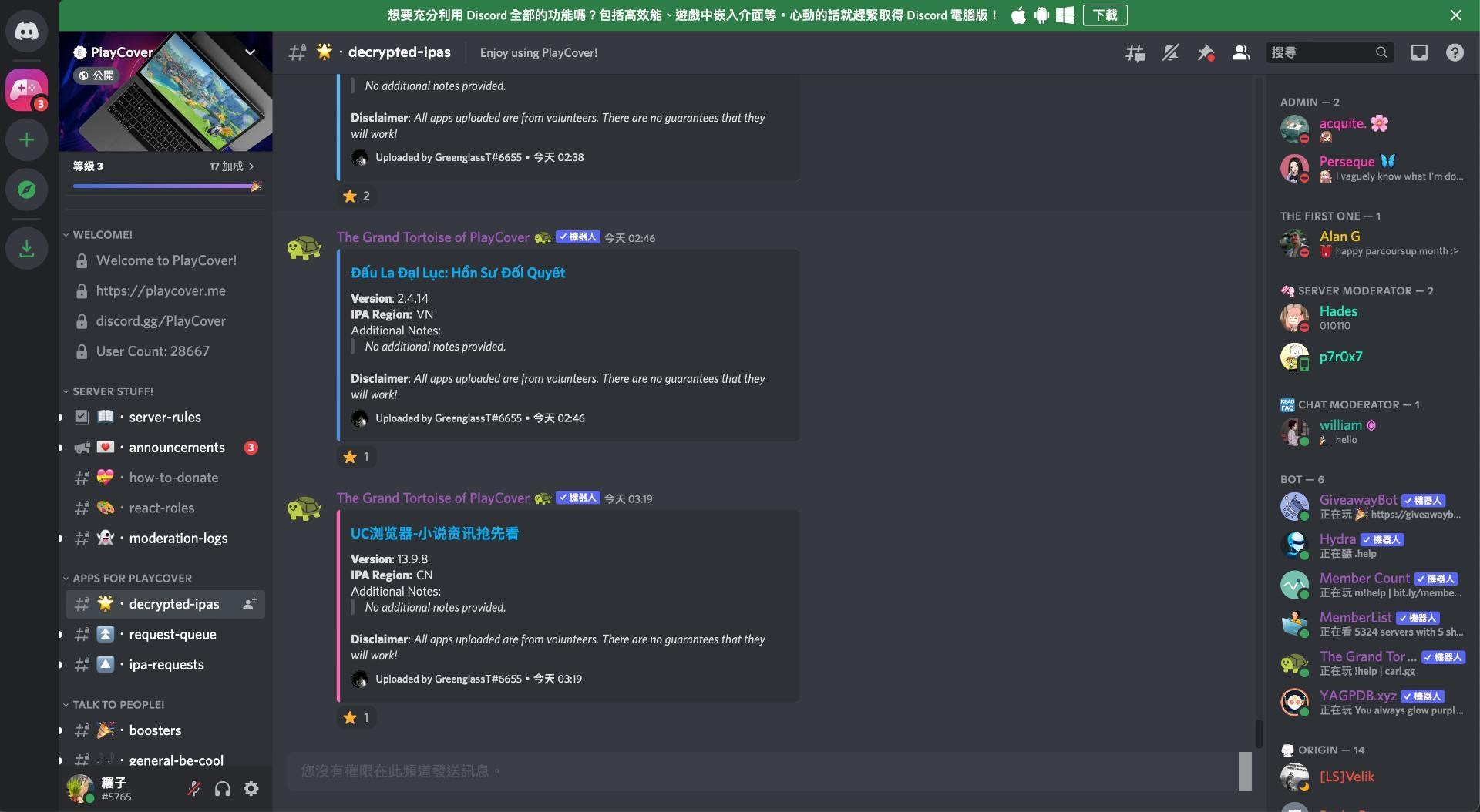Screen dimensions: 1480x812
Task: Select the decrypted-ipas channel
Action: pos(165,604)
